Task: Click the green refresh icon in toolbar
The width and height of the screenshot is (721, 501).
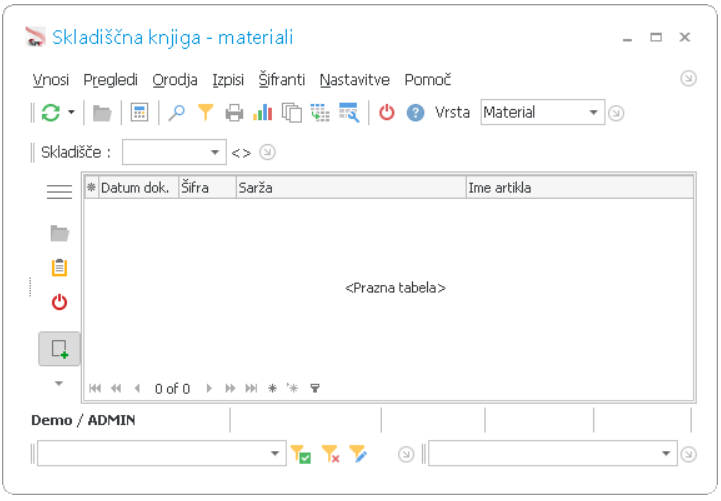Action: [x=51, y=113]
